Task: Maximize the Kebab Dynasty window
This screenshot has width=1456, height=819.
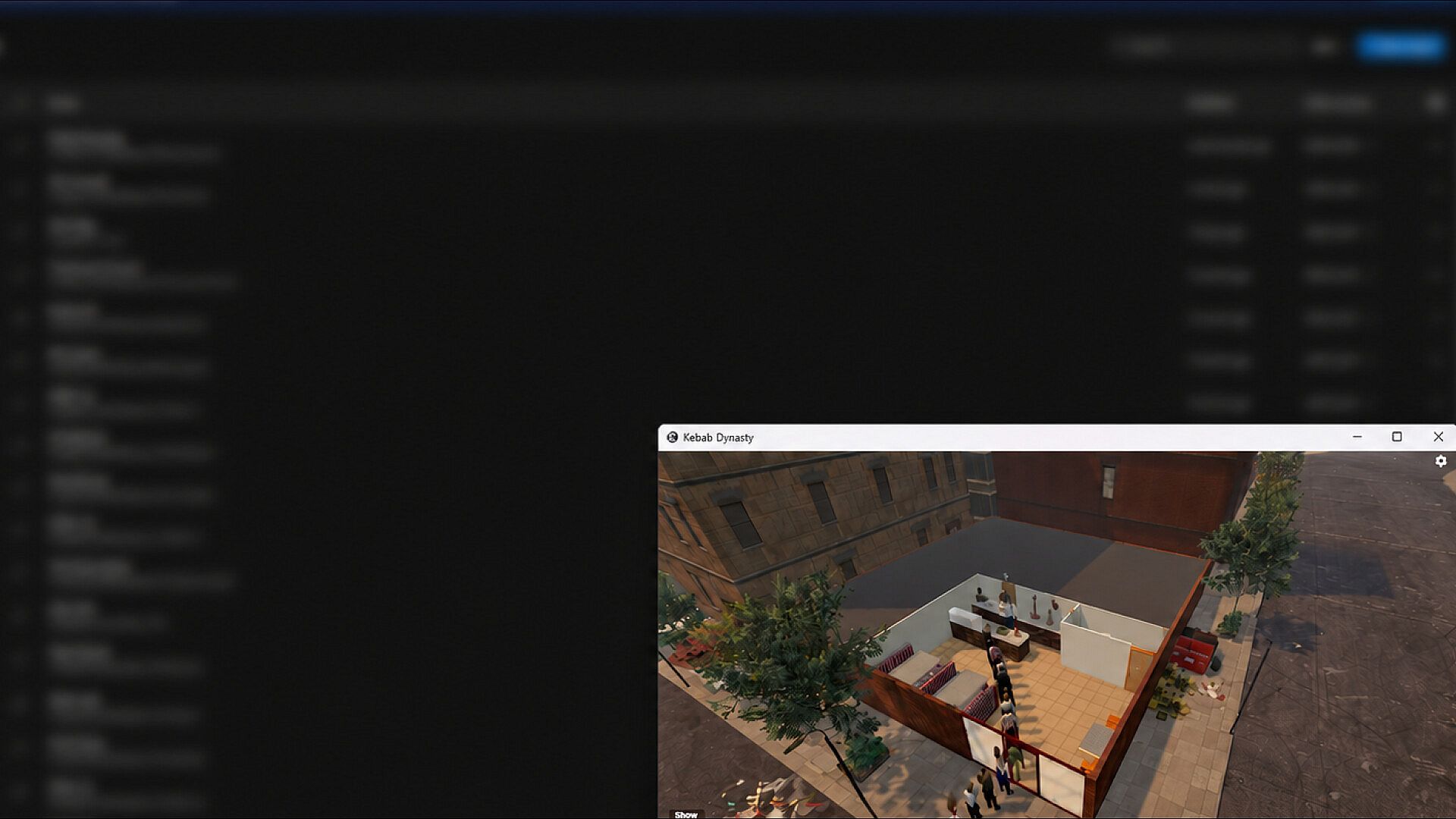Action: (1397, 437)
